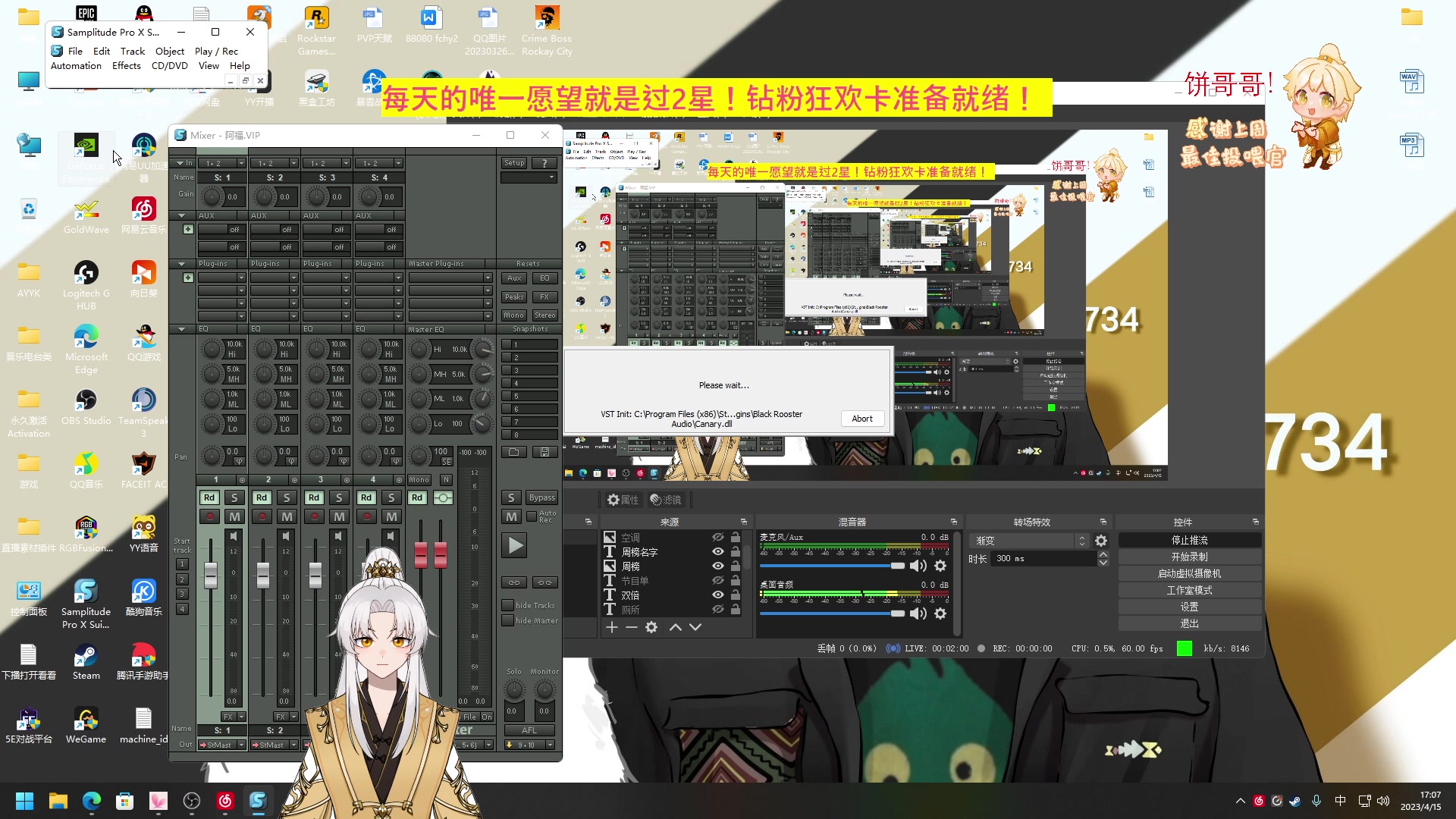Open OBS filters 滤镜 button
Screen dimensions: 1456x819
pos(666,500)
